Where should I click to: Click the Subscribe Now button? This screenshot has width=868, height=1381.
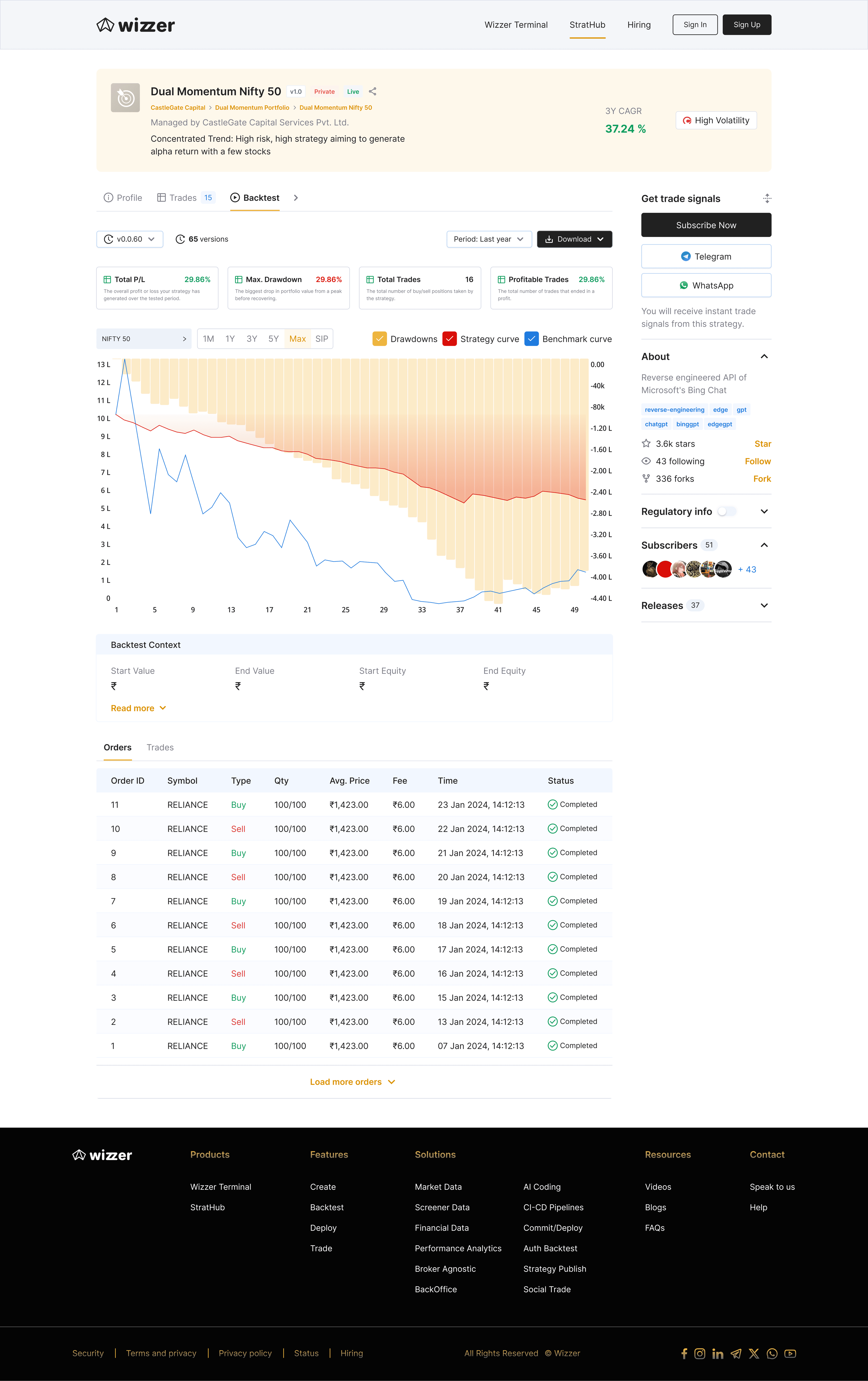tap(706, 225)
